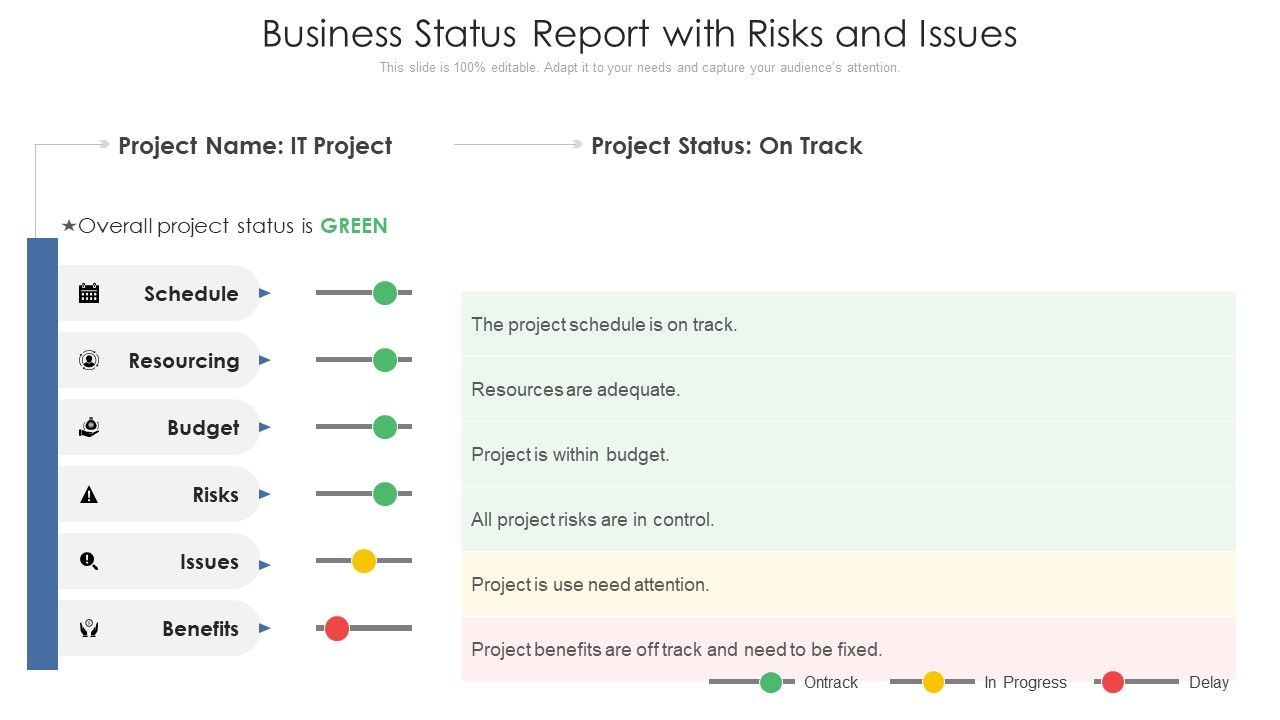Click 'Project is use need attention.' row

848,584
